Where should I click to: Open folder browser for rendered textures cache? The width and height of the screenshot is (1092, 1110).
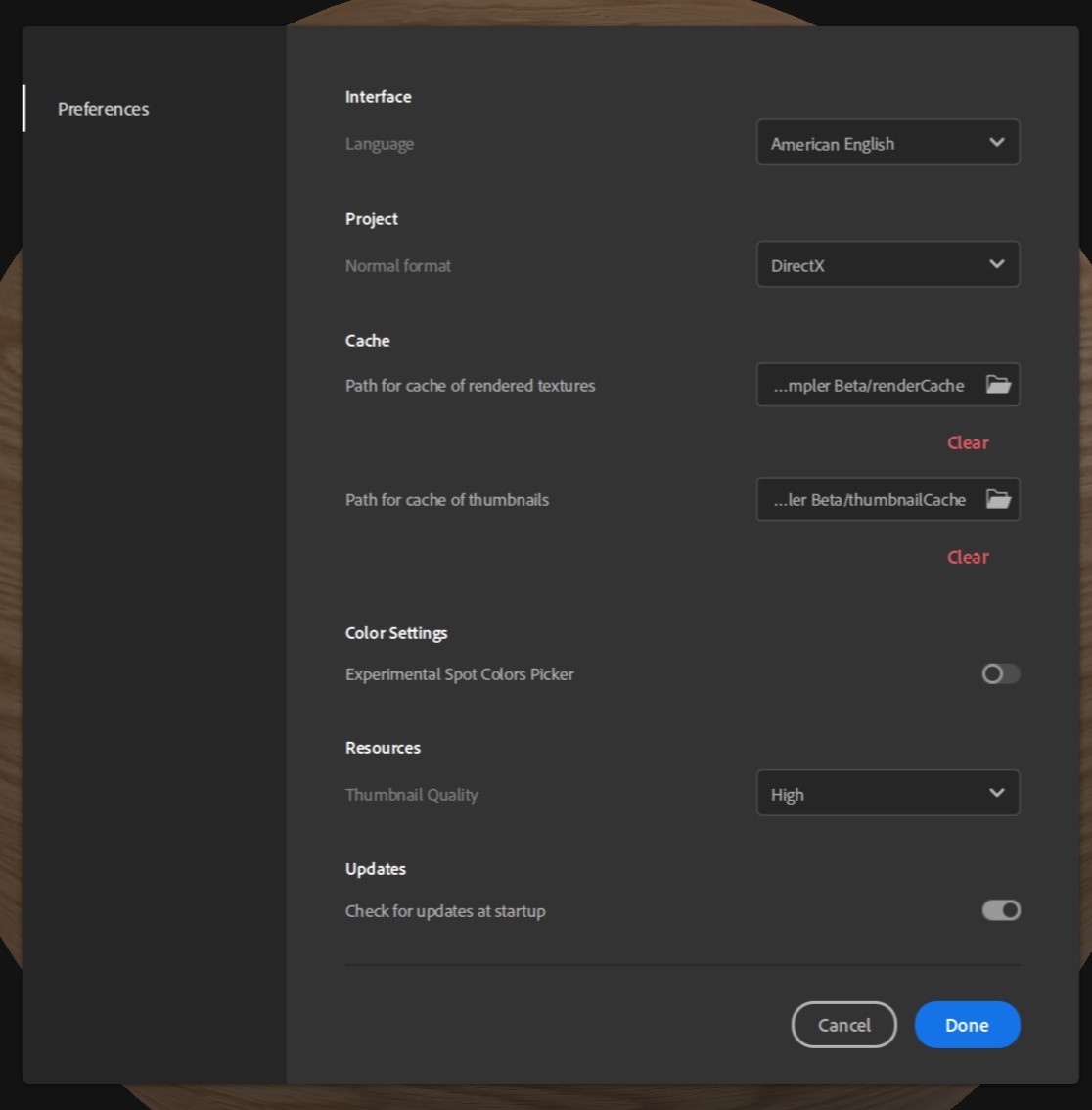pos(998,385)
